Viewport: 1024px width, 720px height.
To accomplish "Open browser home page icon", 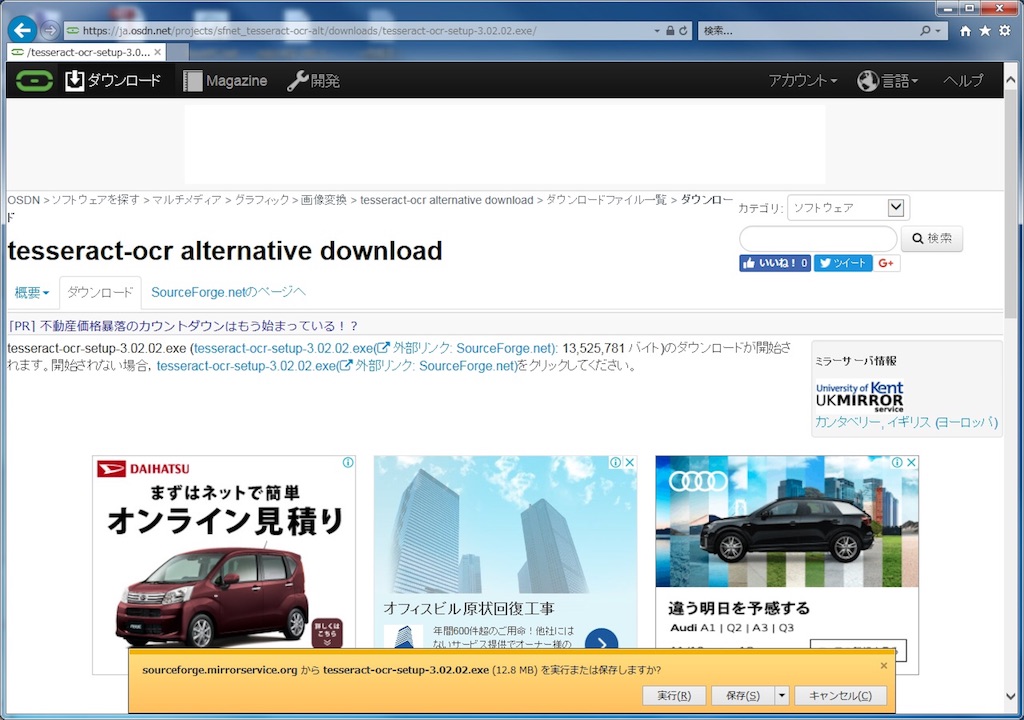I will pos(965,31).
